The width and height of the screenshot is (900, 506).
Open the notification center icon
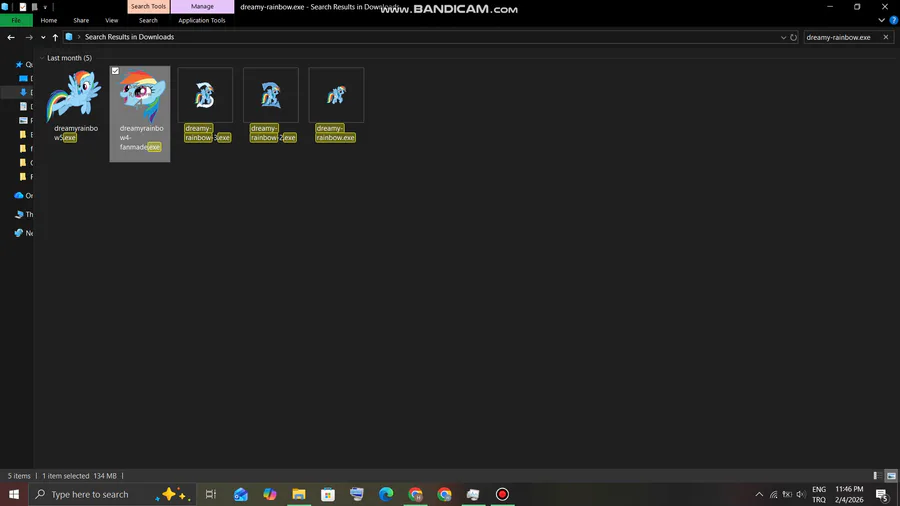point(882,494)
